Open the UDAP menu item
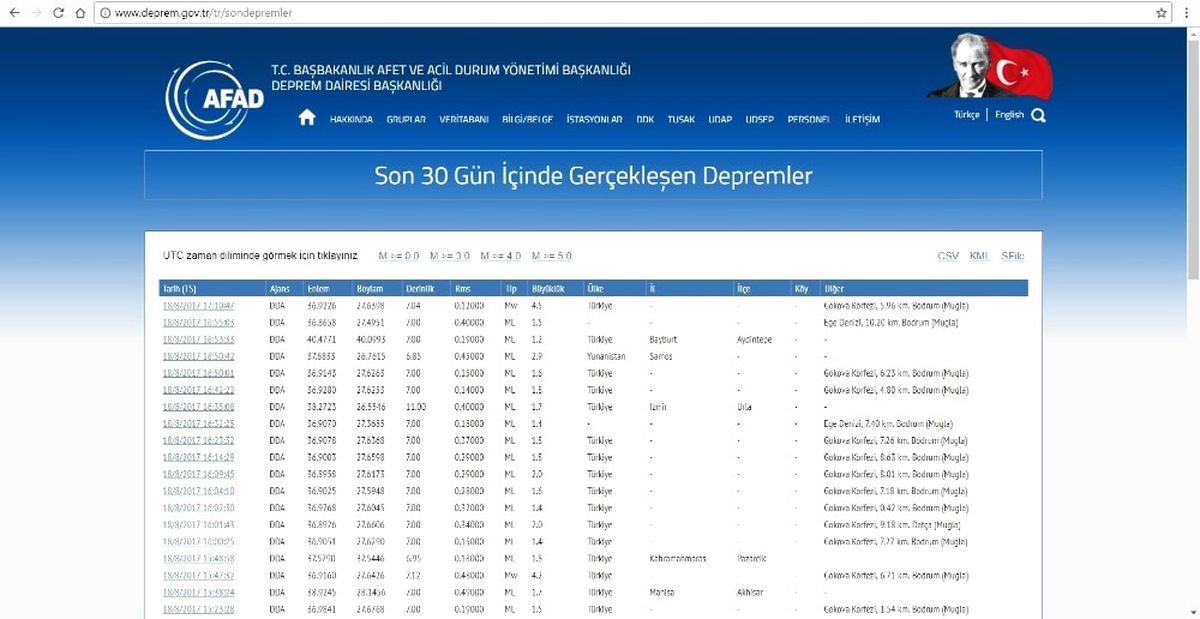This screenshot has height=619, width=1200. click(720, 120)
